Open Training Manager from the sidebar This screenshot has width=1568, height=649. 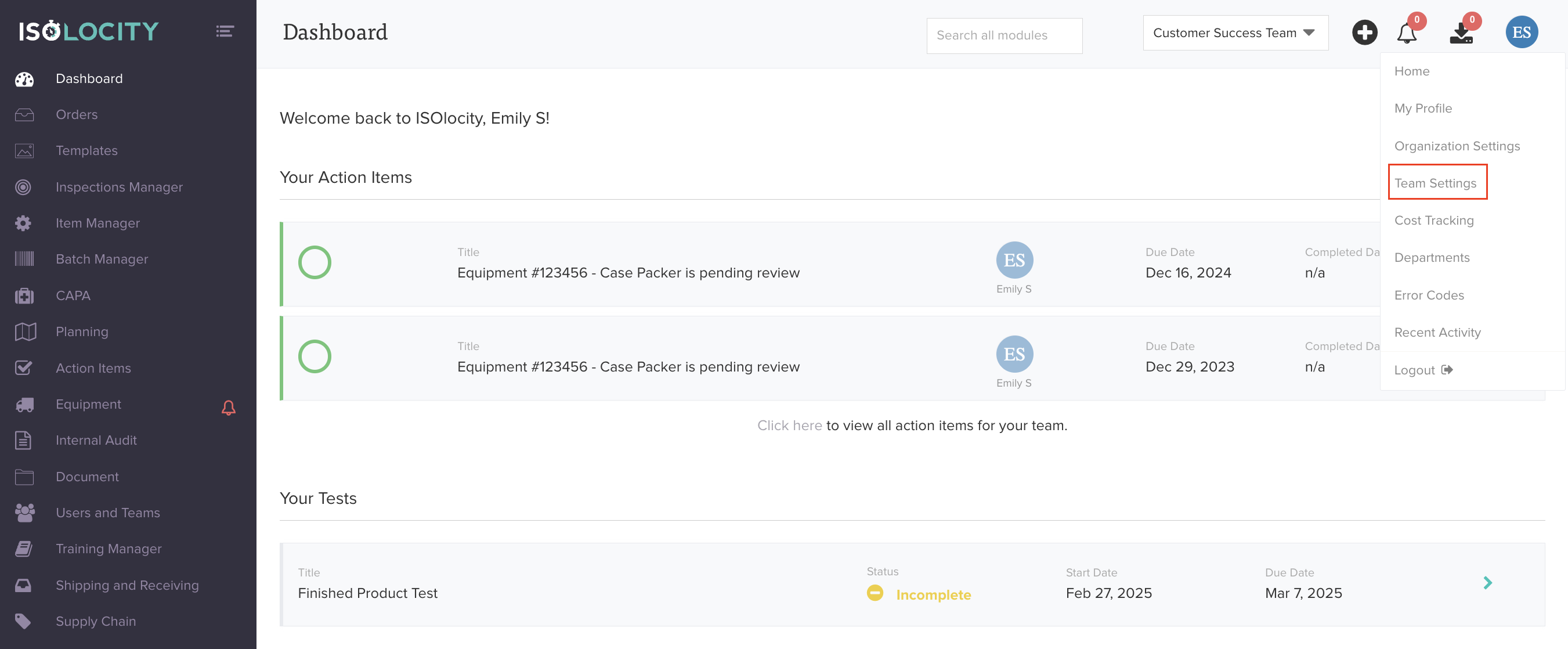(109, 549)
